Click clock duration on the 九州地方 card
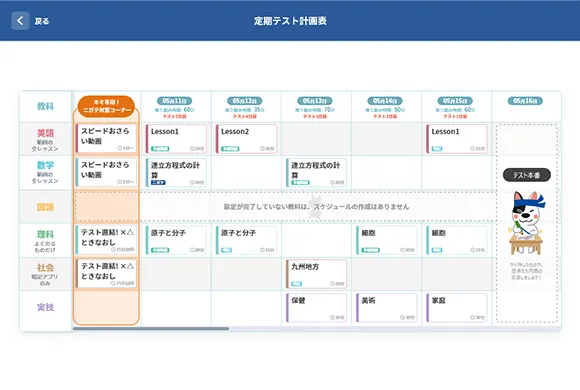Viewport: 580px width, 390px height. (337, 284)
